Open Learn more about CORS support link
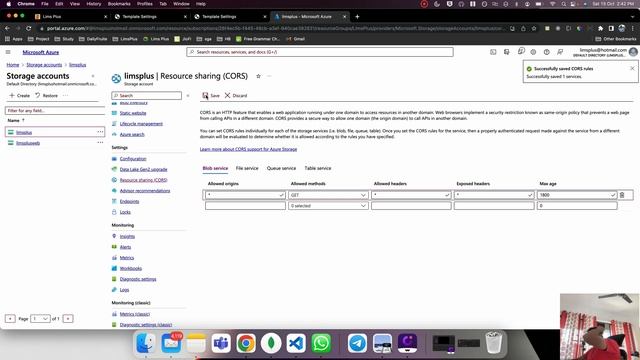This screenshot has height=360, width=640. (x=248, y=149)
